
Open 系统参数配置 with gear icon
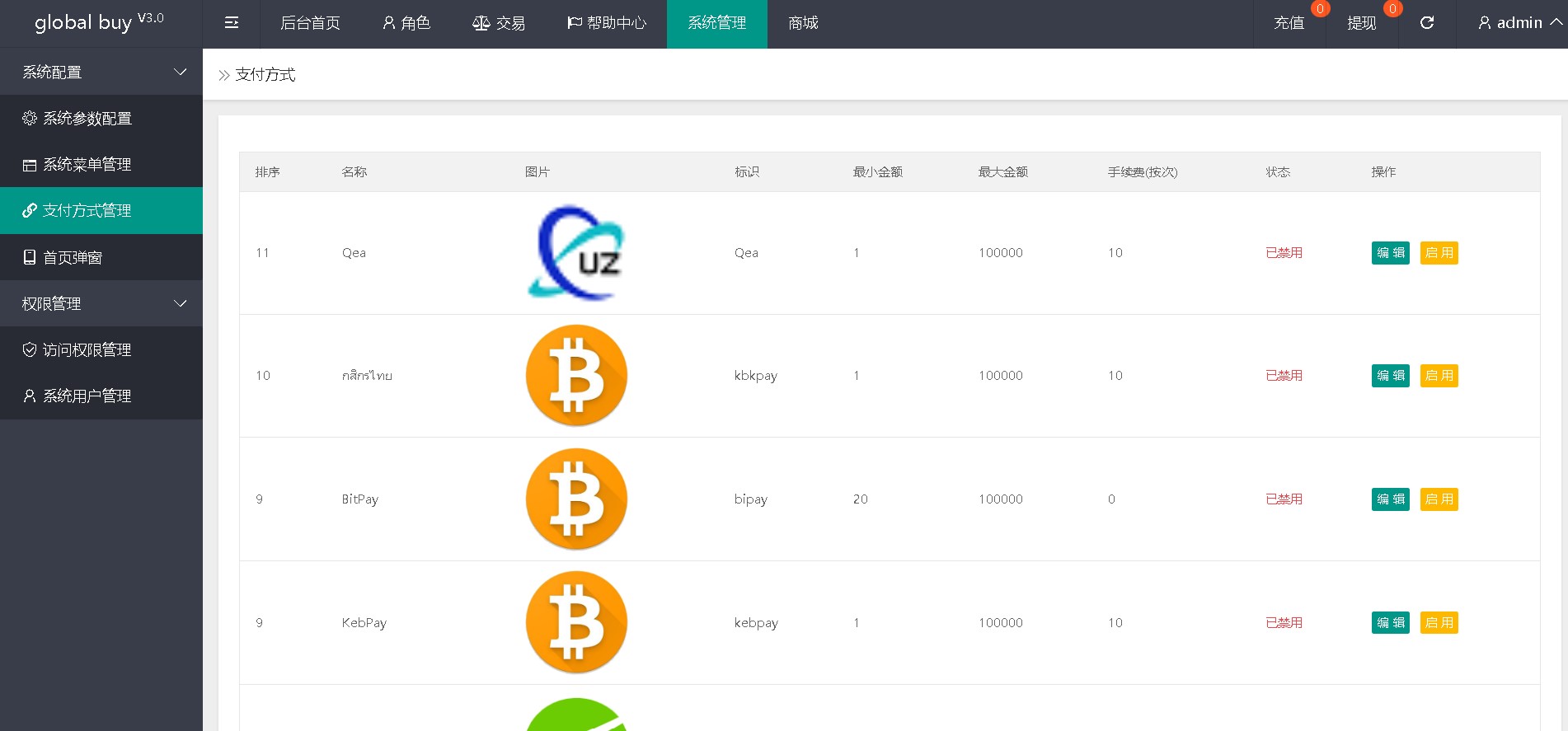87,119
